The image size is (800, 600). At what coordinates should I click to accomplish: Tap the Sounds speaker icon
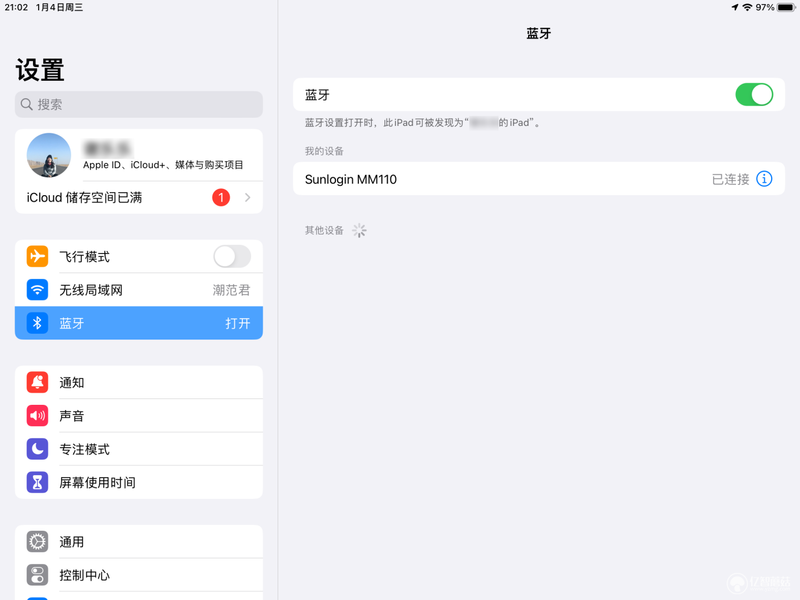tap(37, 415)
